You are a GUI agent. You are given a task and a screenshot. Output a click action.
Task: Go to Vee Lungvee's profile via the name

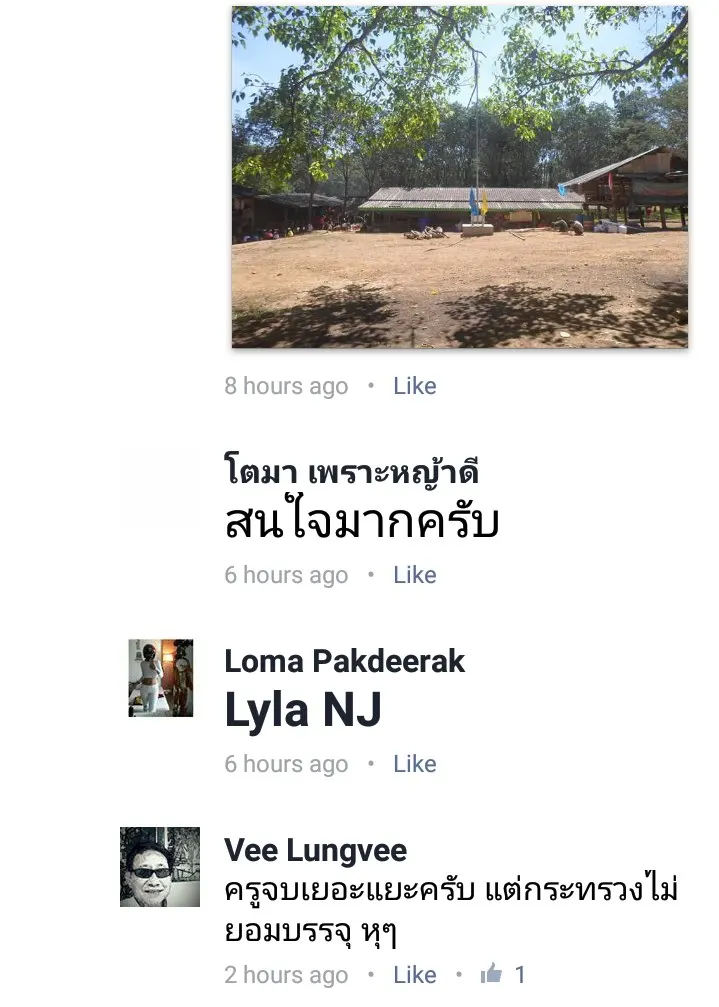click(x=316, y=850)
